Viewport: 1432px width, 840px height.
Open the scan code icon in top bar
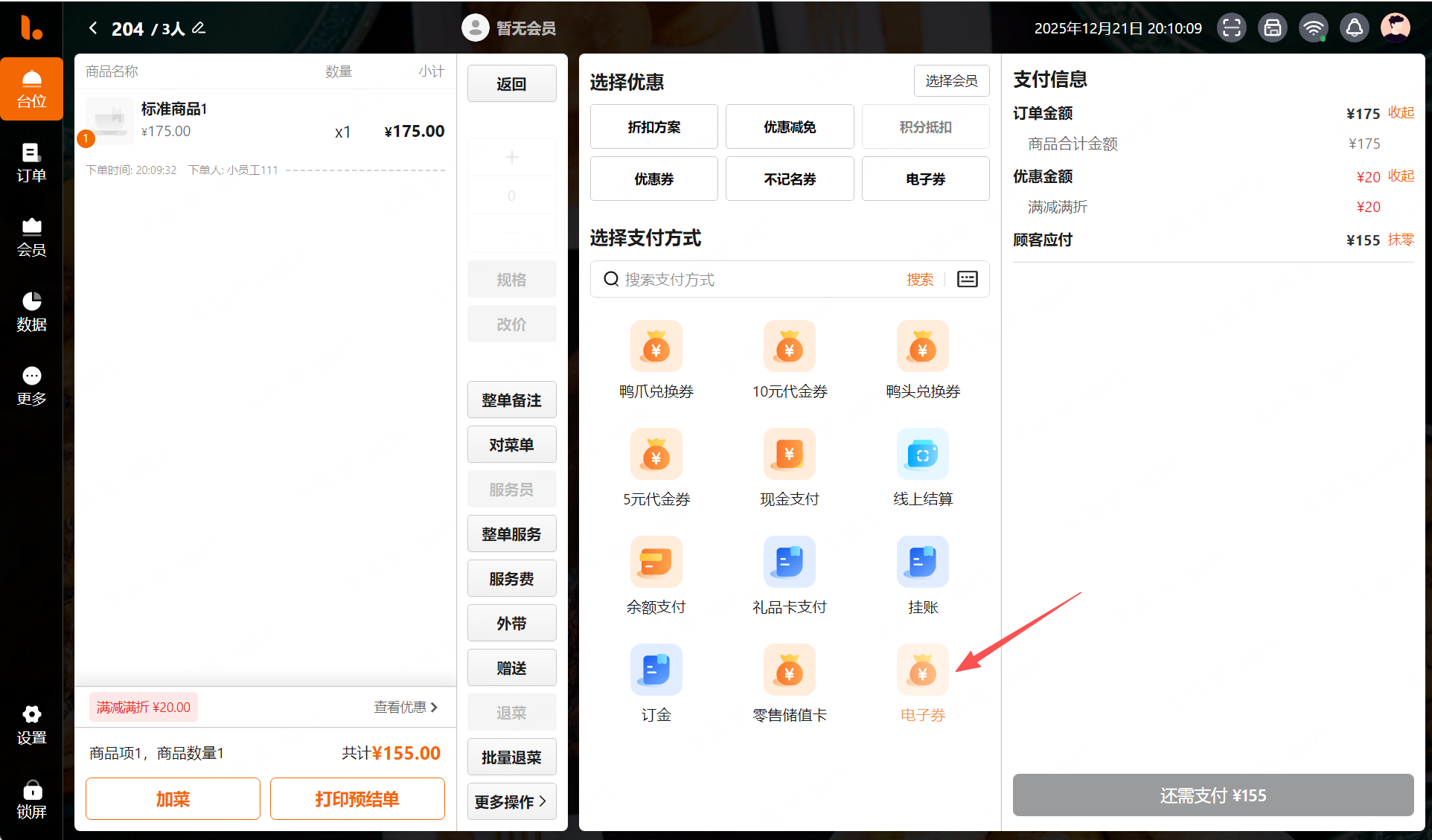[1232, 28]
